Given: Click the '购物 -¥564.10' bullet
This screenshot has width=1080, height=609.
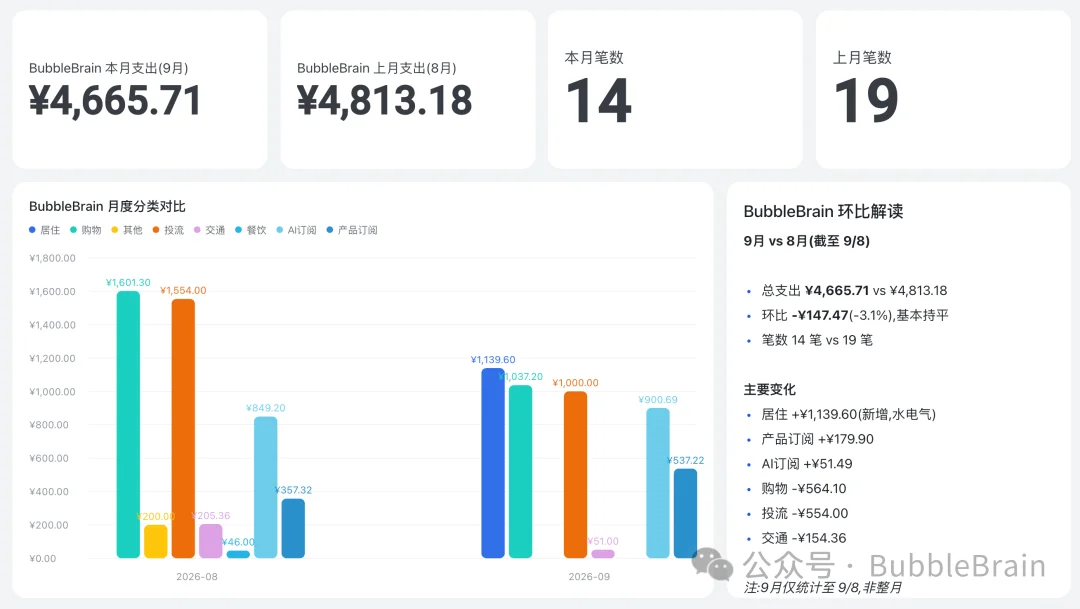Looking at the screenshot, I should pos(804,489).
